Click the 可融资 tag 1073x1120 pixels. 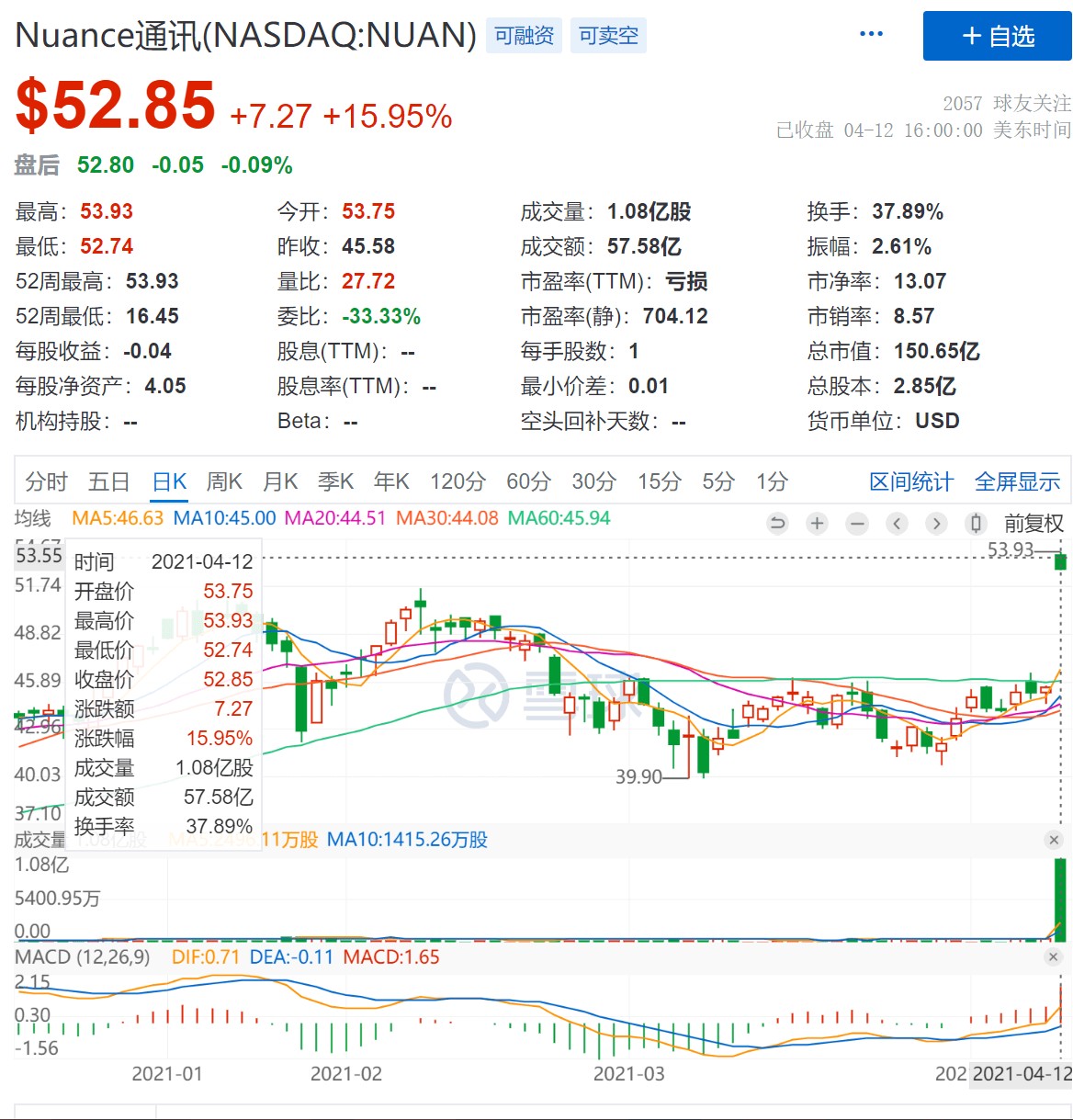coord(524,36)
